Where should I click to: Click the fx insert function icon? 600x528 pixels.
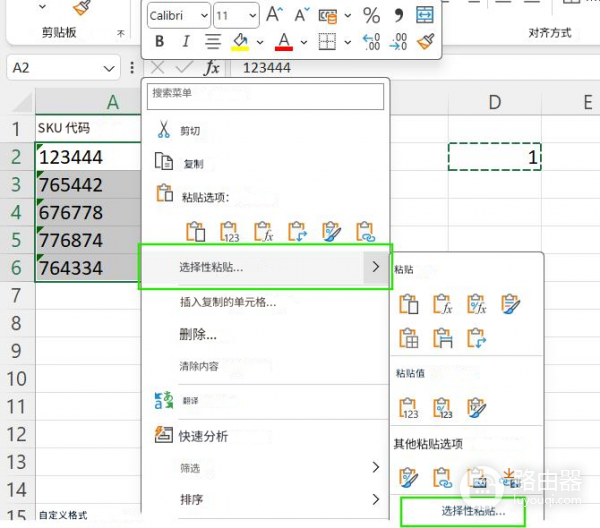tap(212, 68)
